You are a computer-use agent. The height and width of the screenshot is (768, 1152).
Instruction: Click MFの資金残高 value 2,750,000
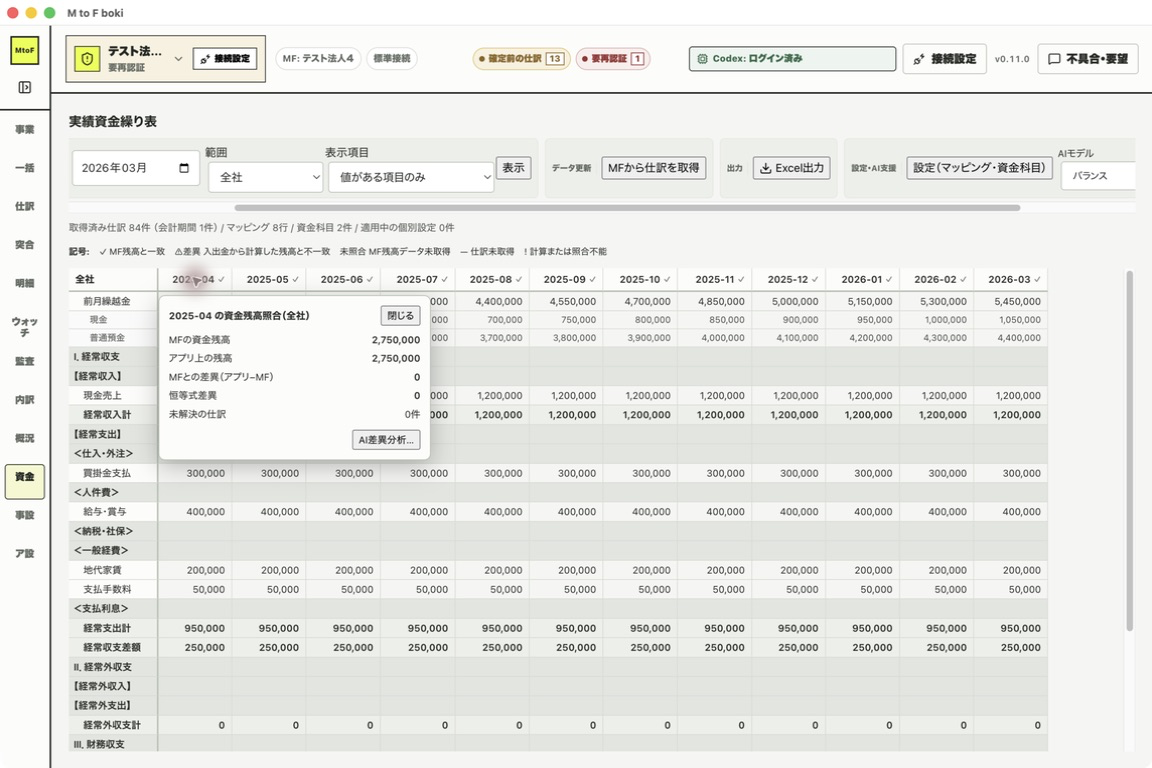pyautogui.click(x=395, y=340)
